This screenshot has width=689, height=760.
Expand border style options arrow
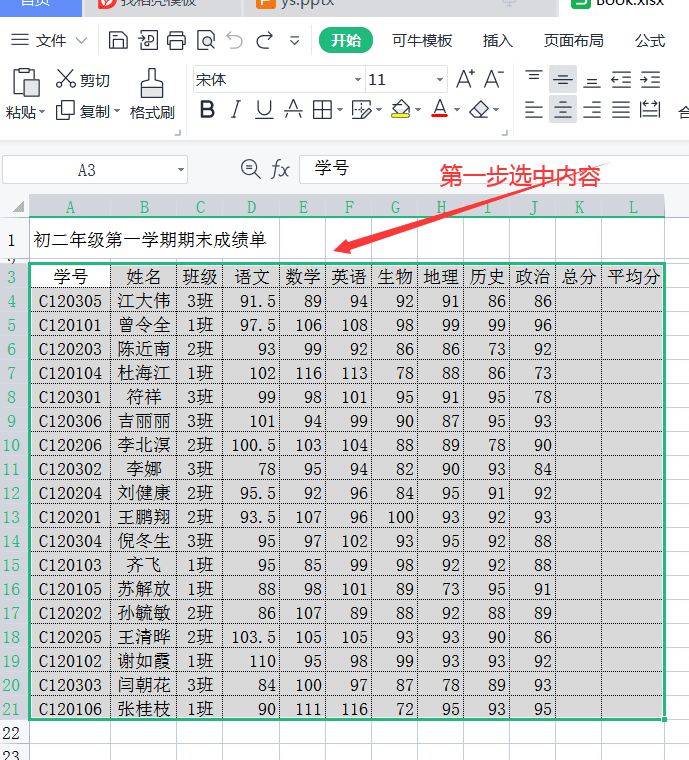pos(340,110)
